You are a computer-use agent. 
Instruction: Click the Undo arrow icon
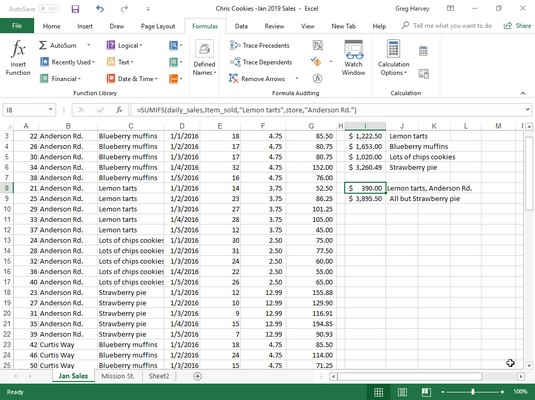point(100,9)
